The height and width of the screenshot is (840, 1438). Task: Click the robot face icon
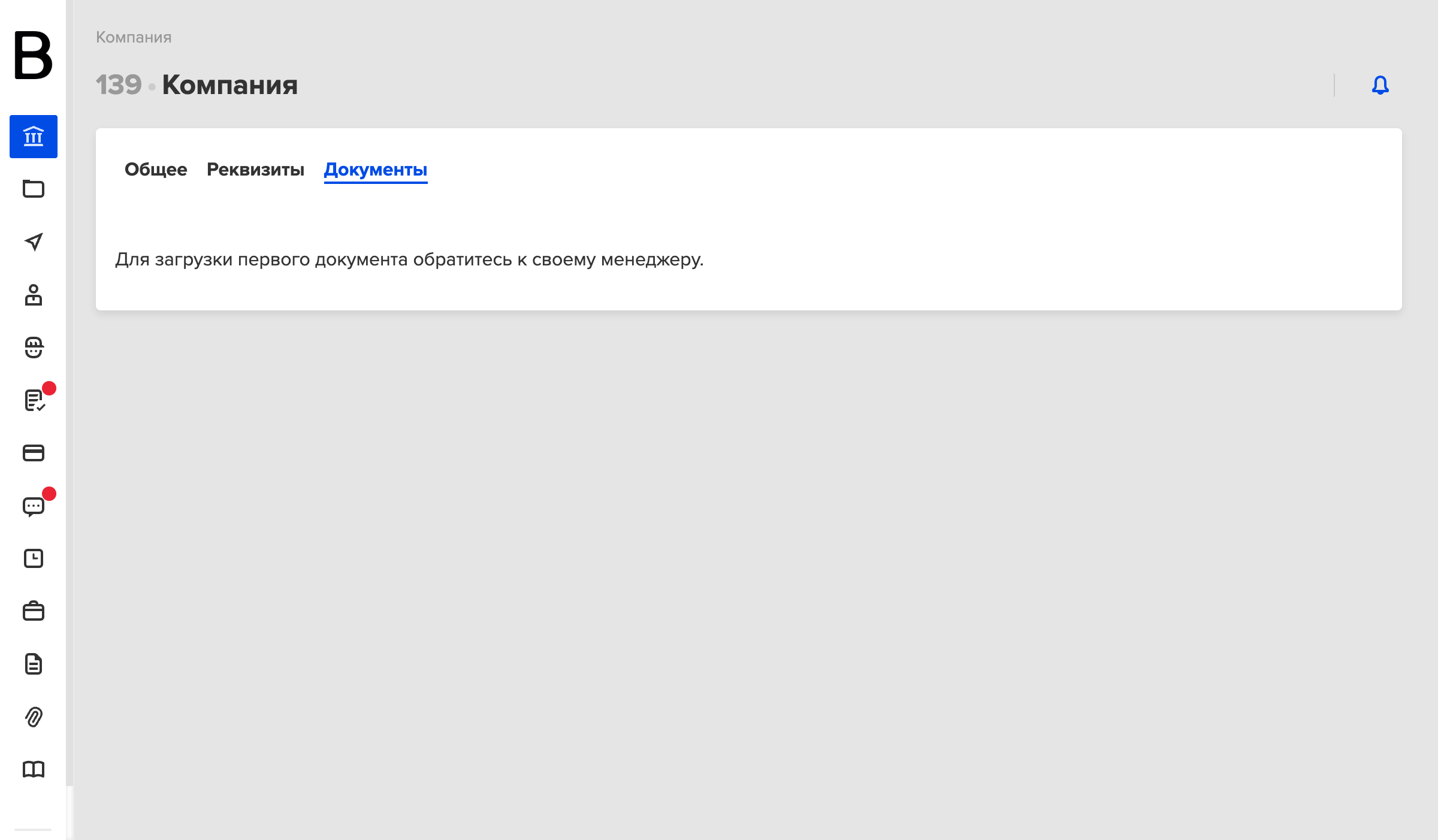tap(34, 348)
